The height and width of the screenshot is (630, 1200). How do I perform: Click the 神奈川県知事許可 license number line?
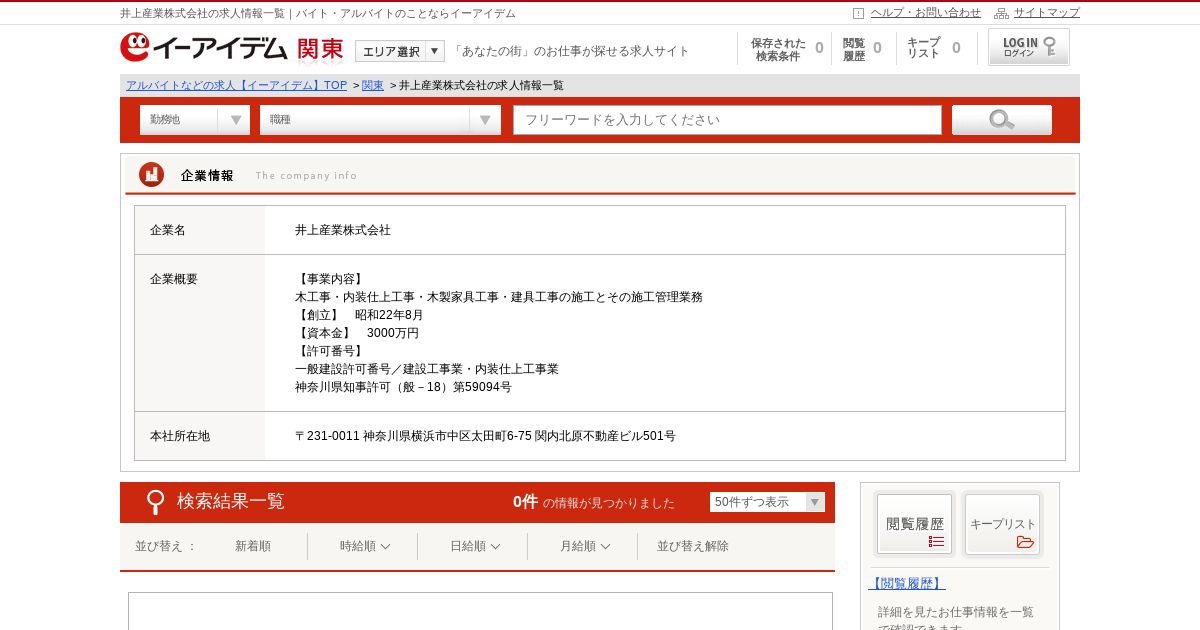click(x=403, y=387)
